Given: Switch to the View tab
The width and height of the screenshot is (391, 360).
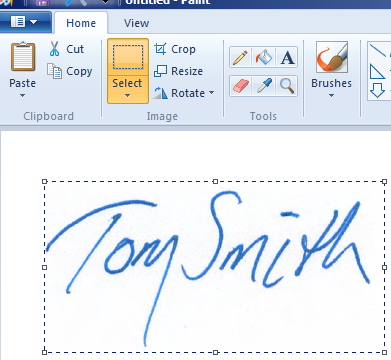Looking at the screenshot, I should point(136,23).
